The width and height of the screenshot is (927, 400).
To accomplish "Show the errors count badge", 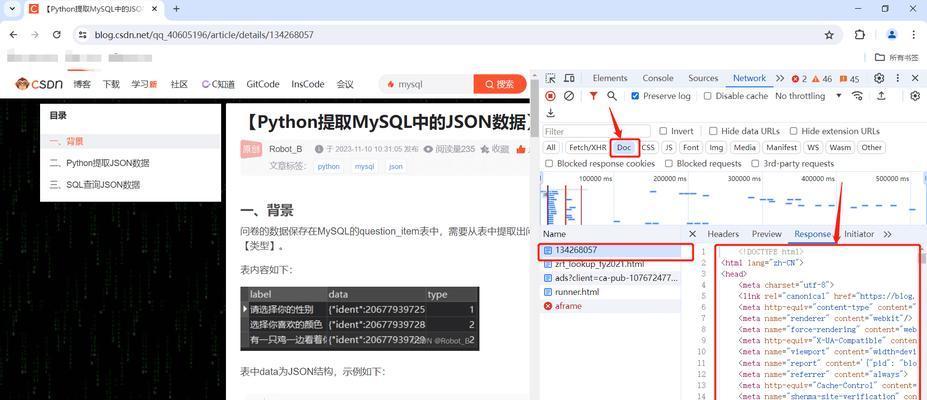I will (x=799, y=79).
